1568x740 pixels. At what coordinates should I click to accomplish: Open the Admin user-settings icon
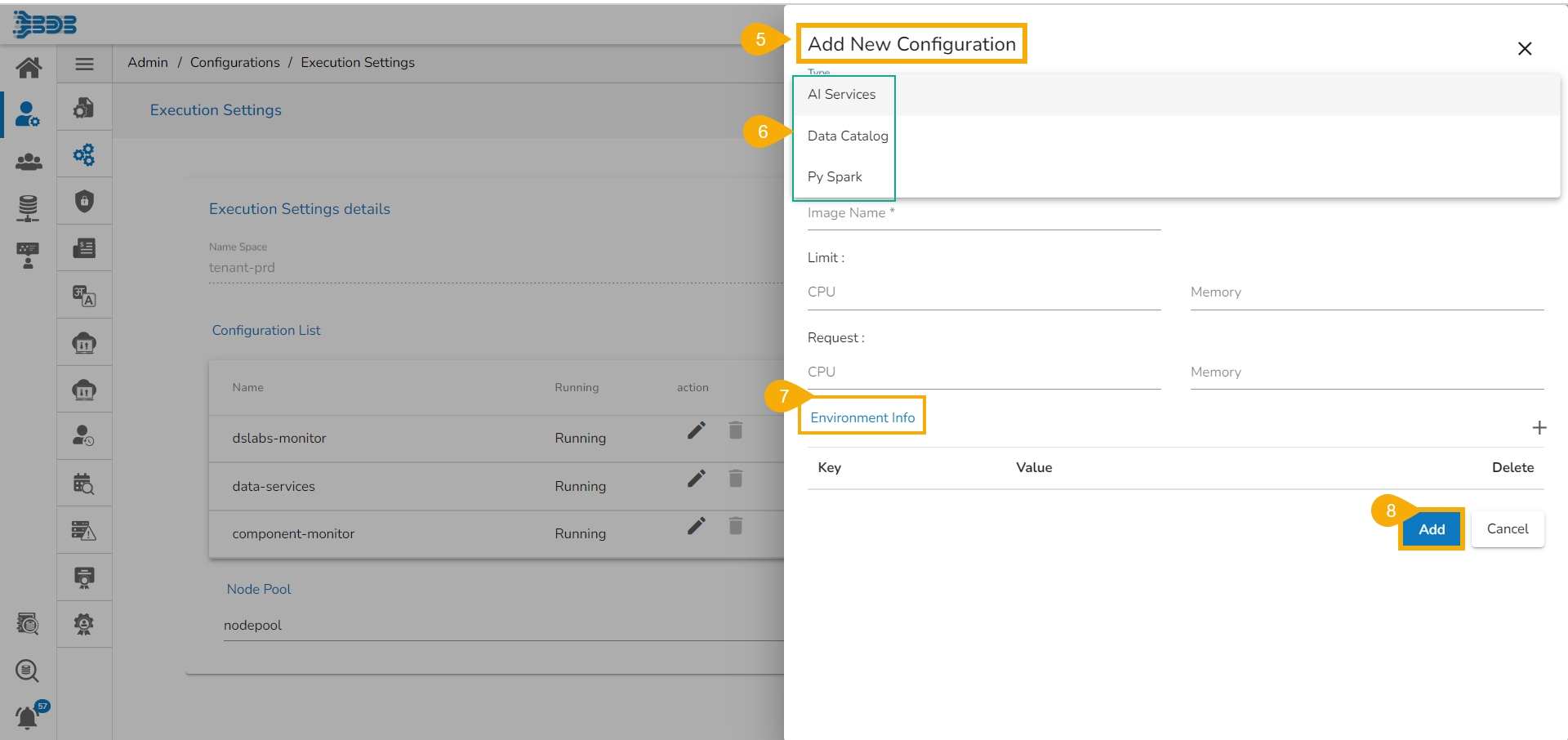[28, 114]
